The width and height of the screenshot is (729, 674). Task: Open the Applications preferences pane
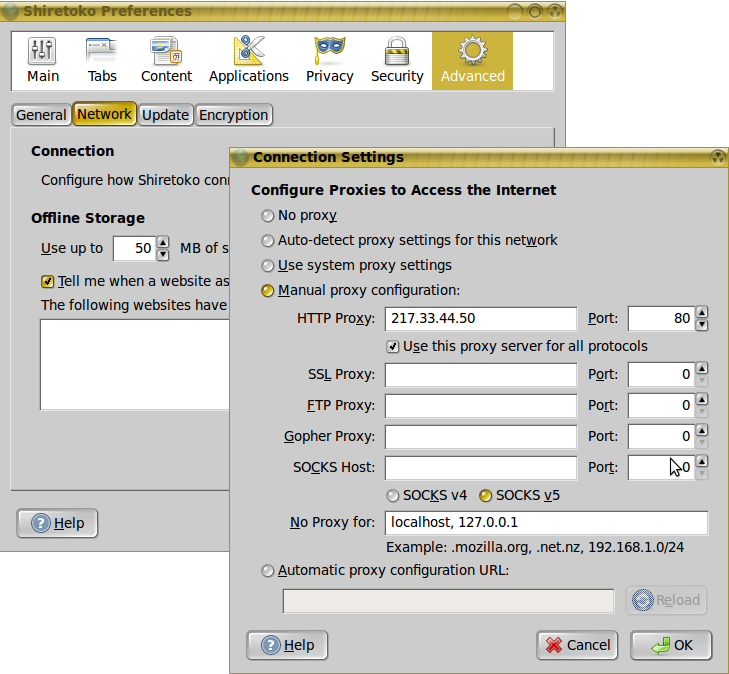point(248,60)
